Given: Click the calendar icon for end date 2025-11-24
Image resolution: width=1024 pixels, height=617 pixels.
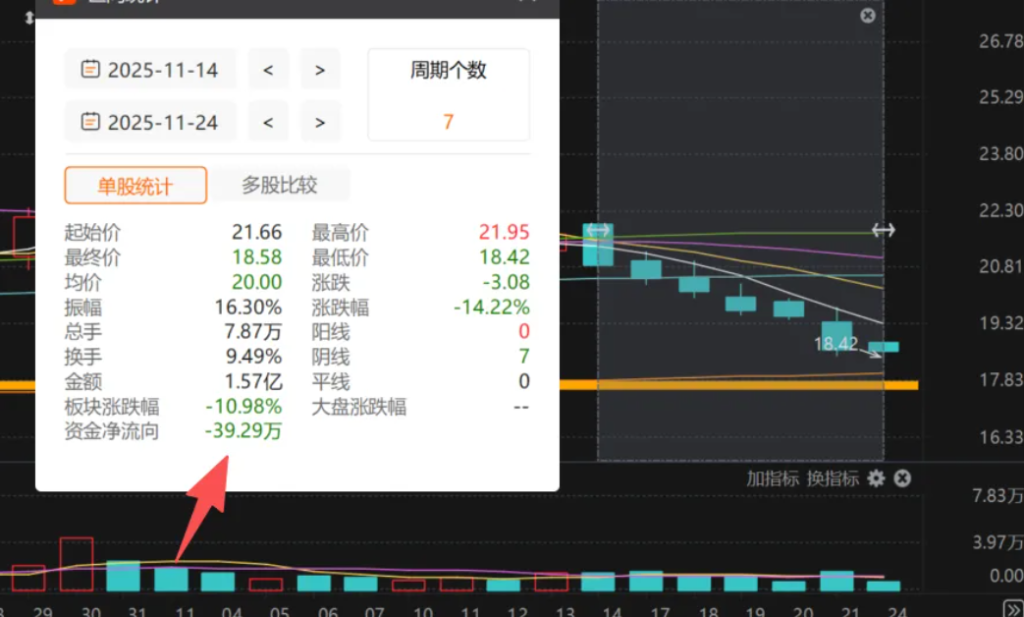Looking at the screenshot, I should point(90,121).
